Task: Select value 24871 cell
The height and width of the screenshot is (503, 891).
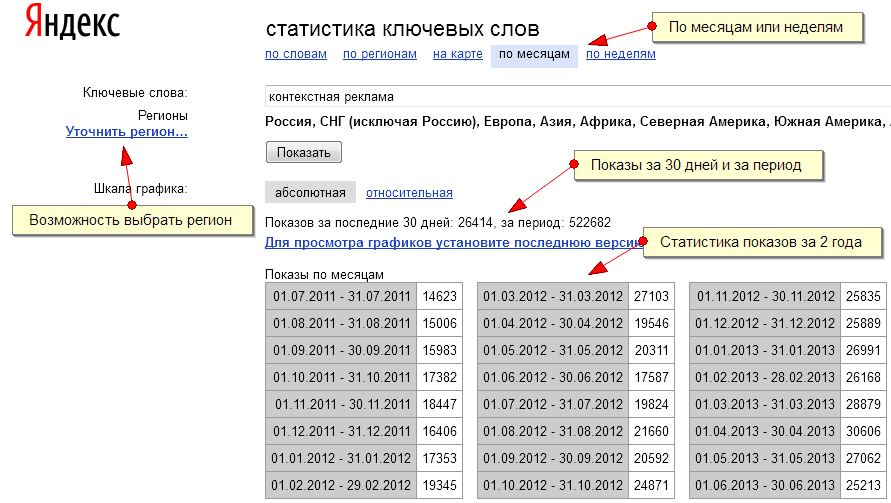Action: (x=652, y=485)
